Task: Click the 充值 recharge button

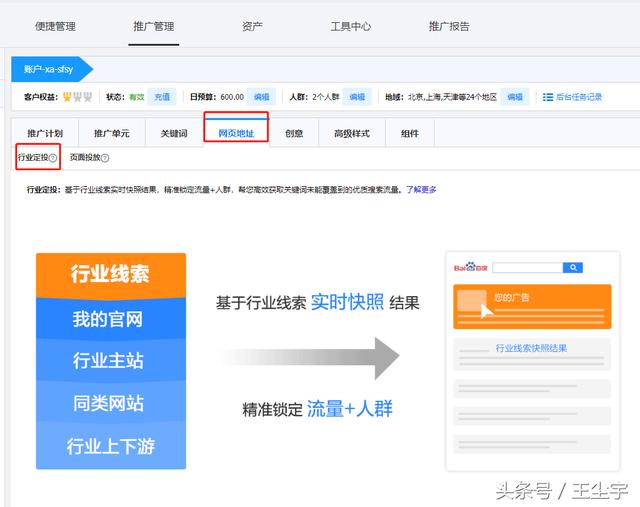Action: [x=162, y=97]
